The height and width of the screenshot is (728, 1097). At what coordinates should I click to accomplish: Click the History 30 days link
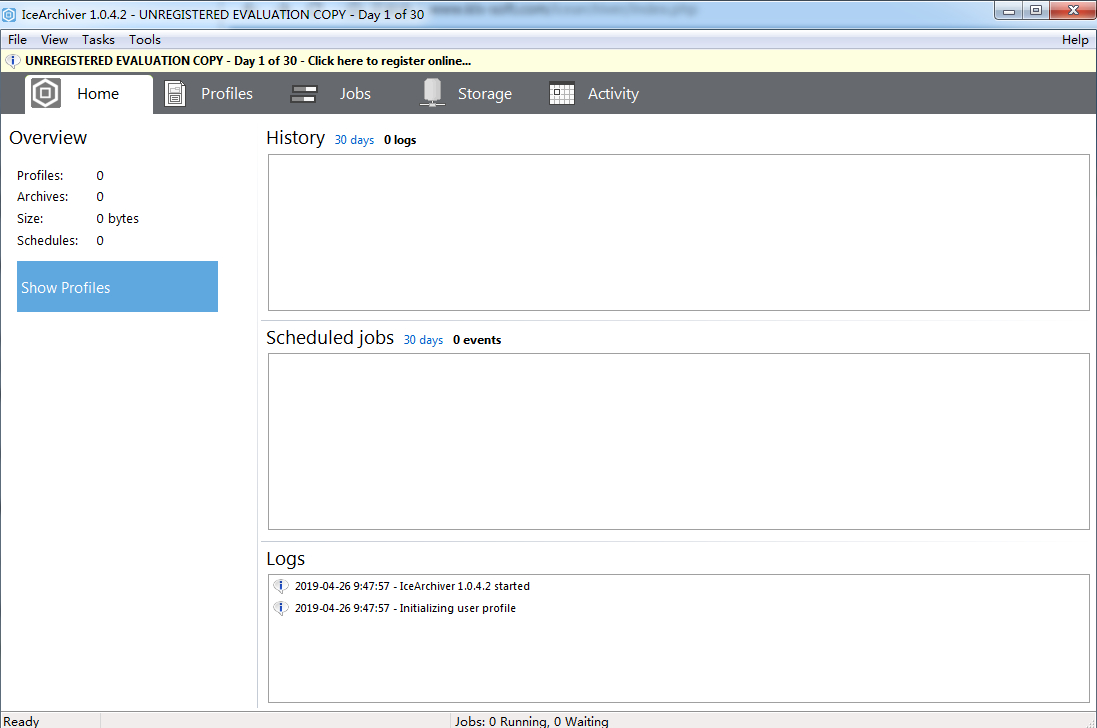[x=354, y=140]
